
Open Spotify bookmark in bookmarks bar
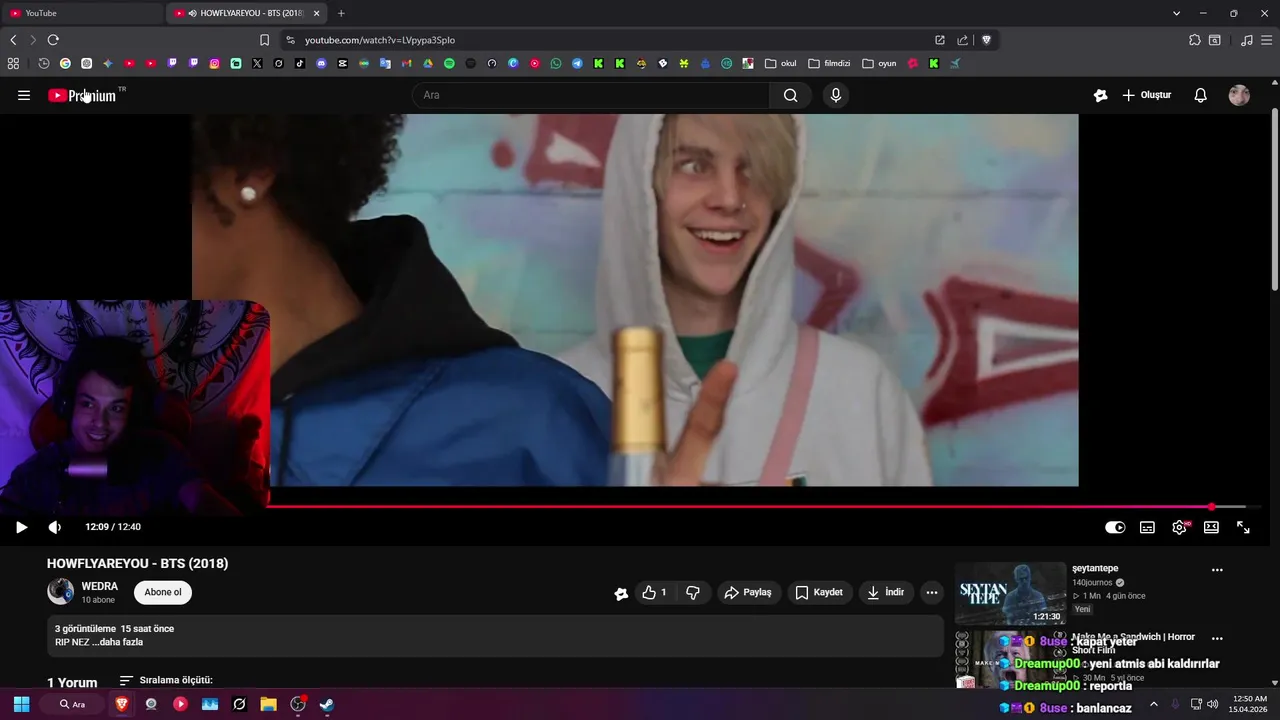point(449,63)
